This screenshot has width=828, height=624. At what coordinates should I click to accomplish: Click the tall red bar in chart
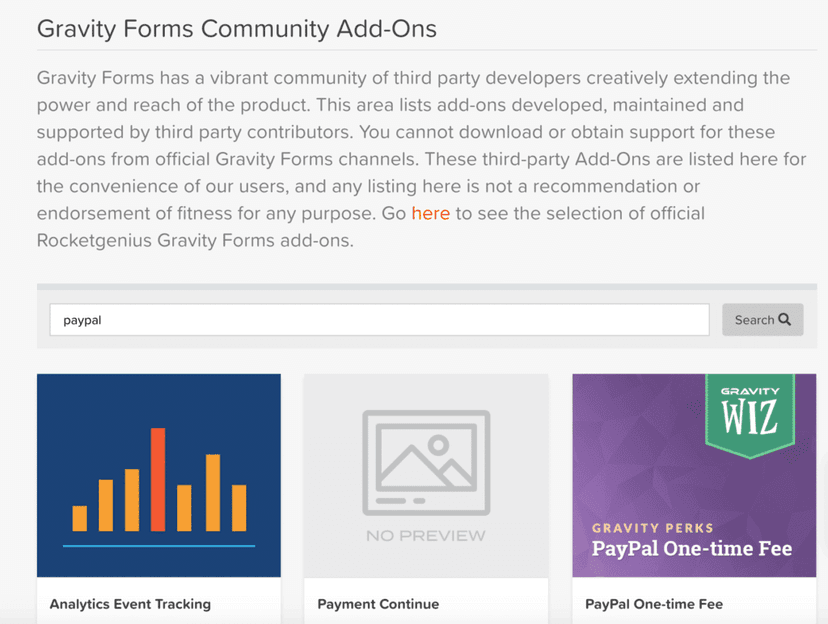(157, 480)
